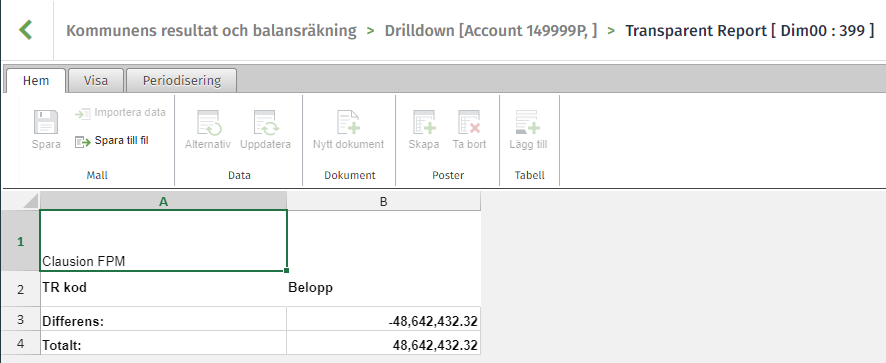This screenshot has height=363, width=886.
Task: Select the Hem ribbon tab
Action: [x=36, y=80]
